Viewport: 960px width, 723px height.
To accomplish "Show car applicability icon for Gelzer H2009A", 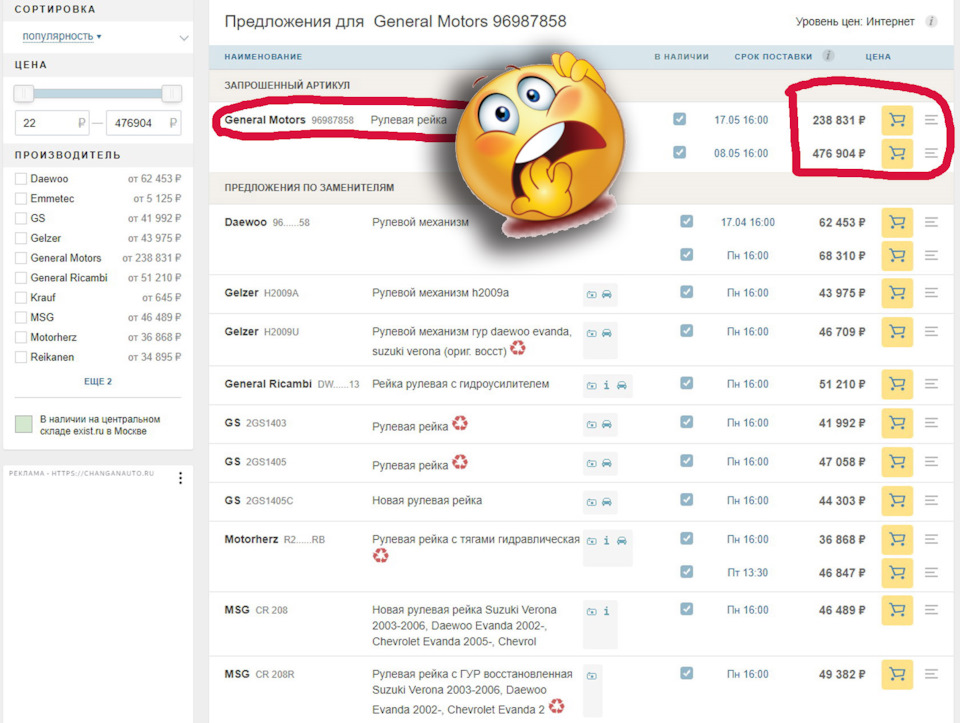I will 607,294.
